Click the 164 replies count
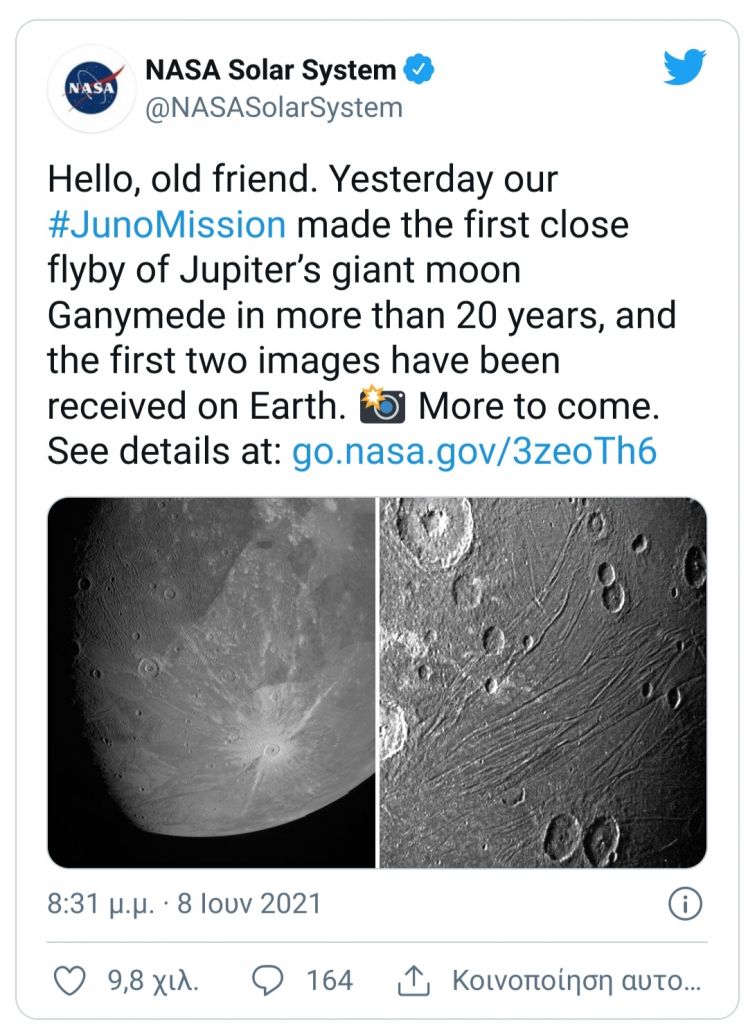The width and height of the screenshot is (748, 1024). (329, 979)
